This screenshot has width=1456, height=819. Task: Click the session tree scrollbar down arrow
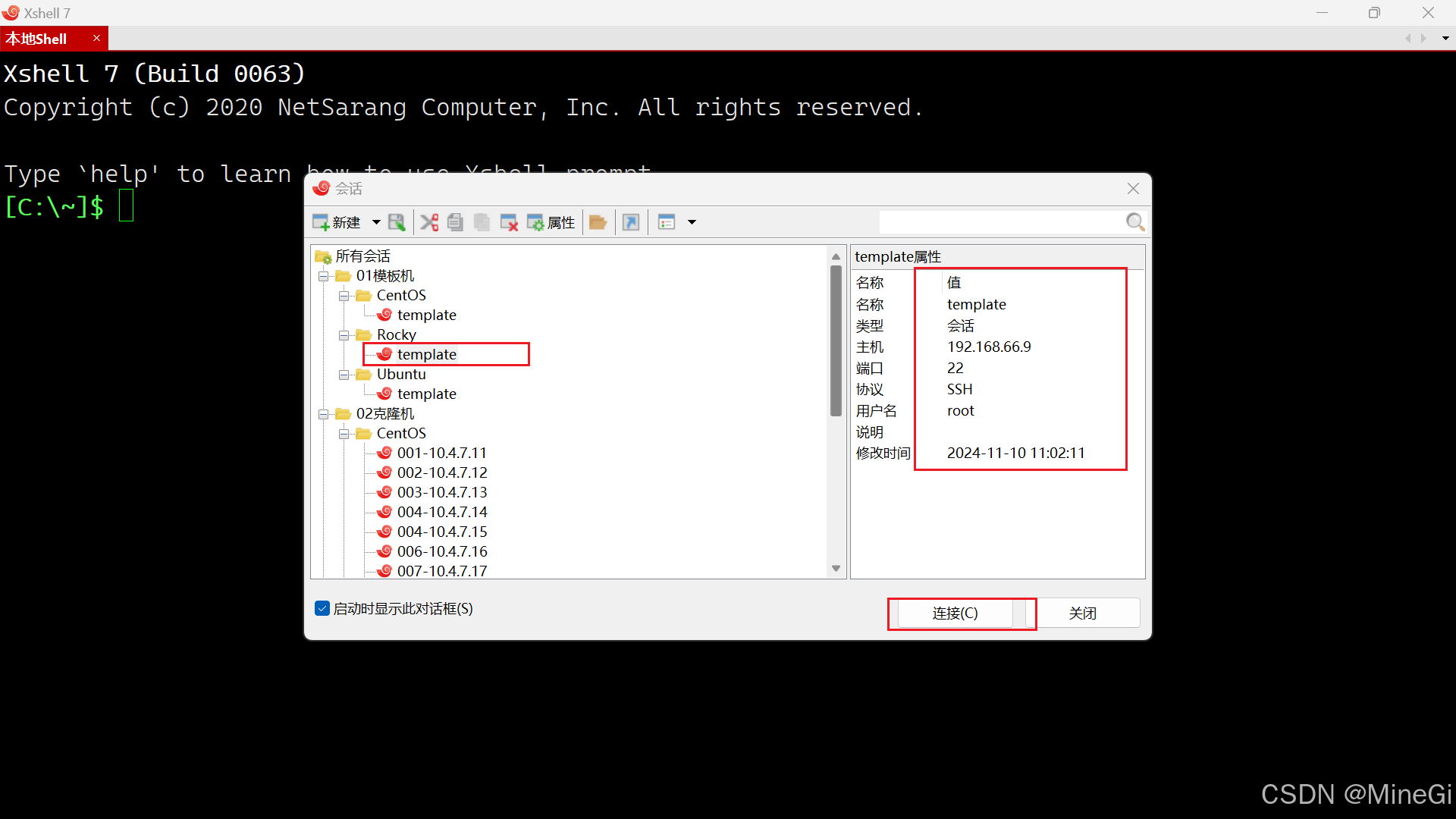[x=836, y=569]
